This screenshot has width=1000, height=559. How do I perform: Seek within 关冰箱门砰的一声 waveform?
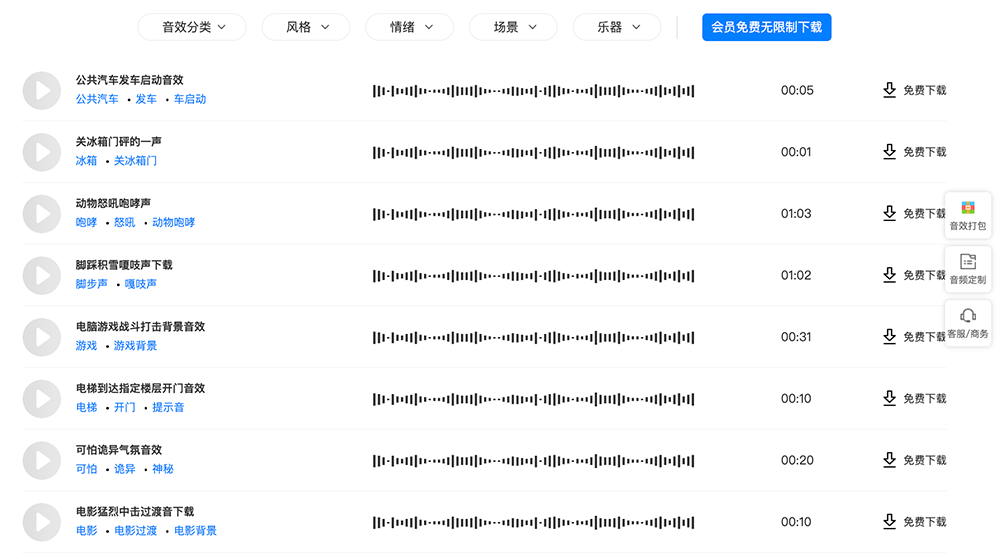pos(533,152)
